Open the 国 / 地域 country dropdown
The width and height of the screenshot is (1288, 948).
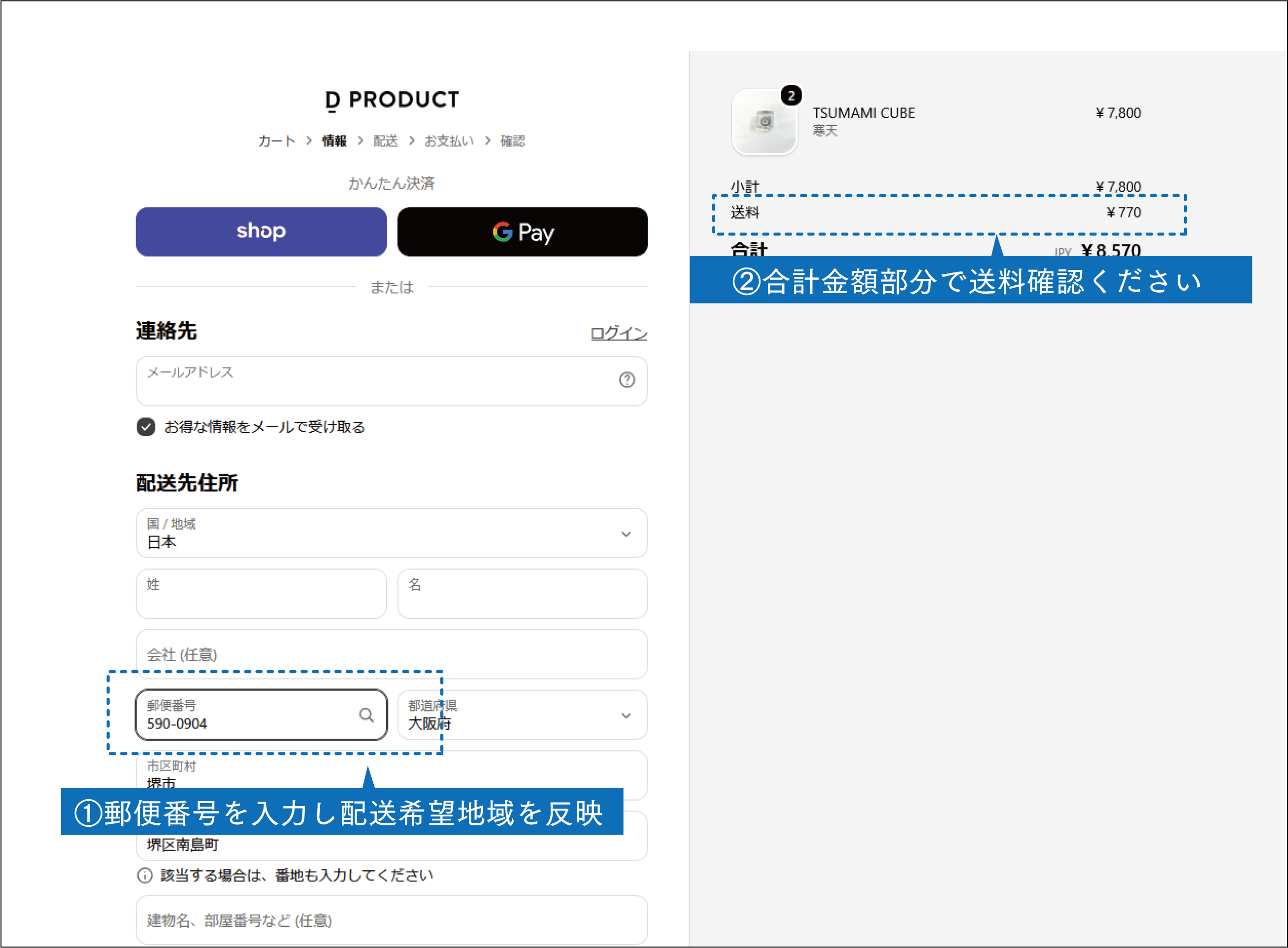(x=391, y=533)
